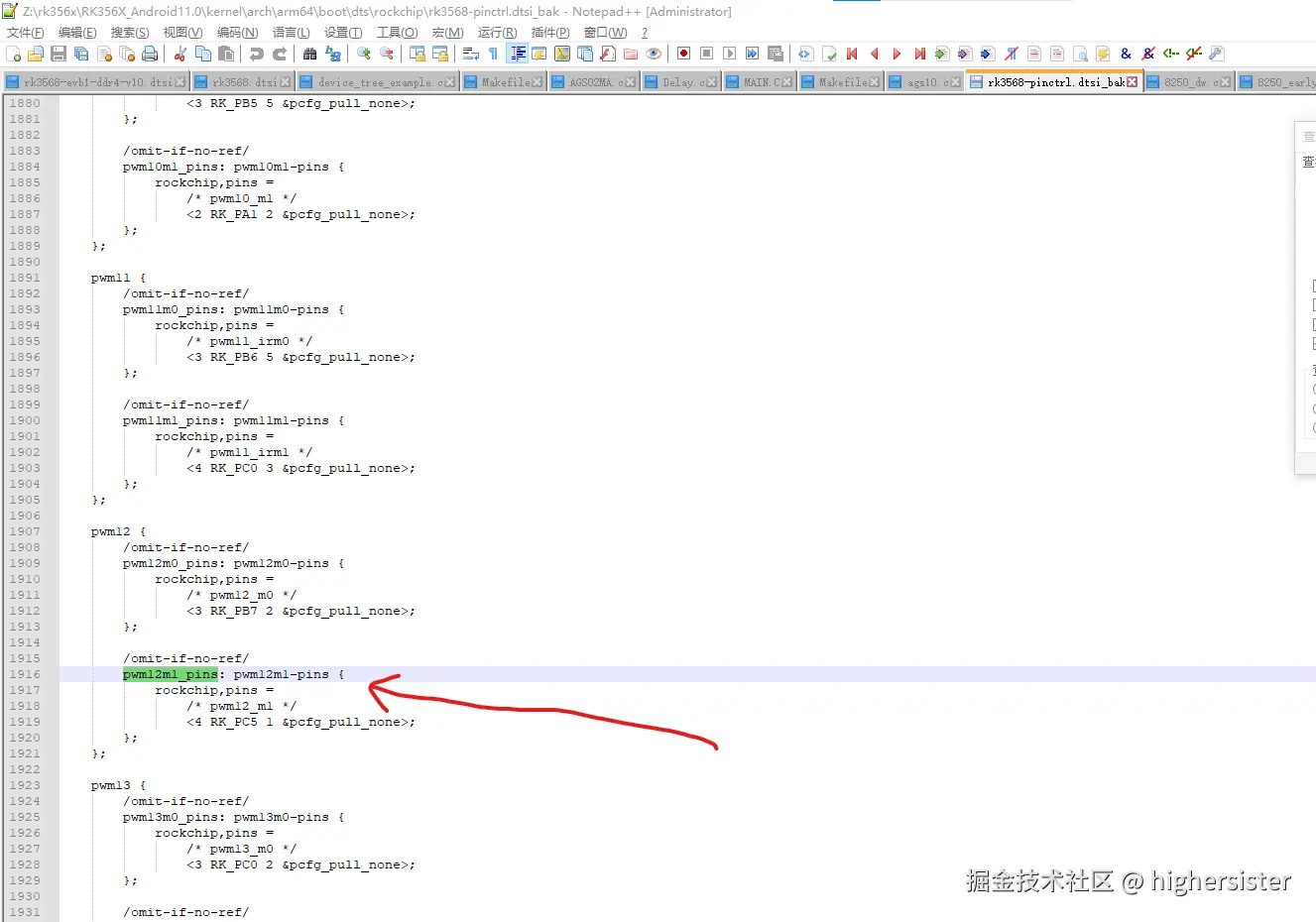Viewport: 1316px width, 922px height.
Task: Play back the recorded macro
Action: point(730,54)
